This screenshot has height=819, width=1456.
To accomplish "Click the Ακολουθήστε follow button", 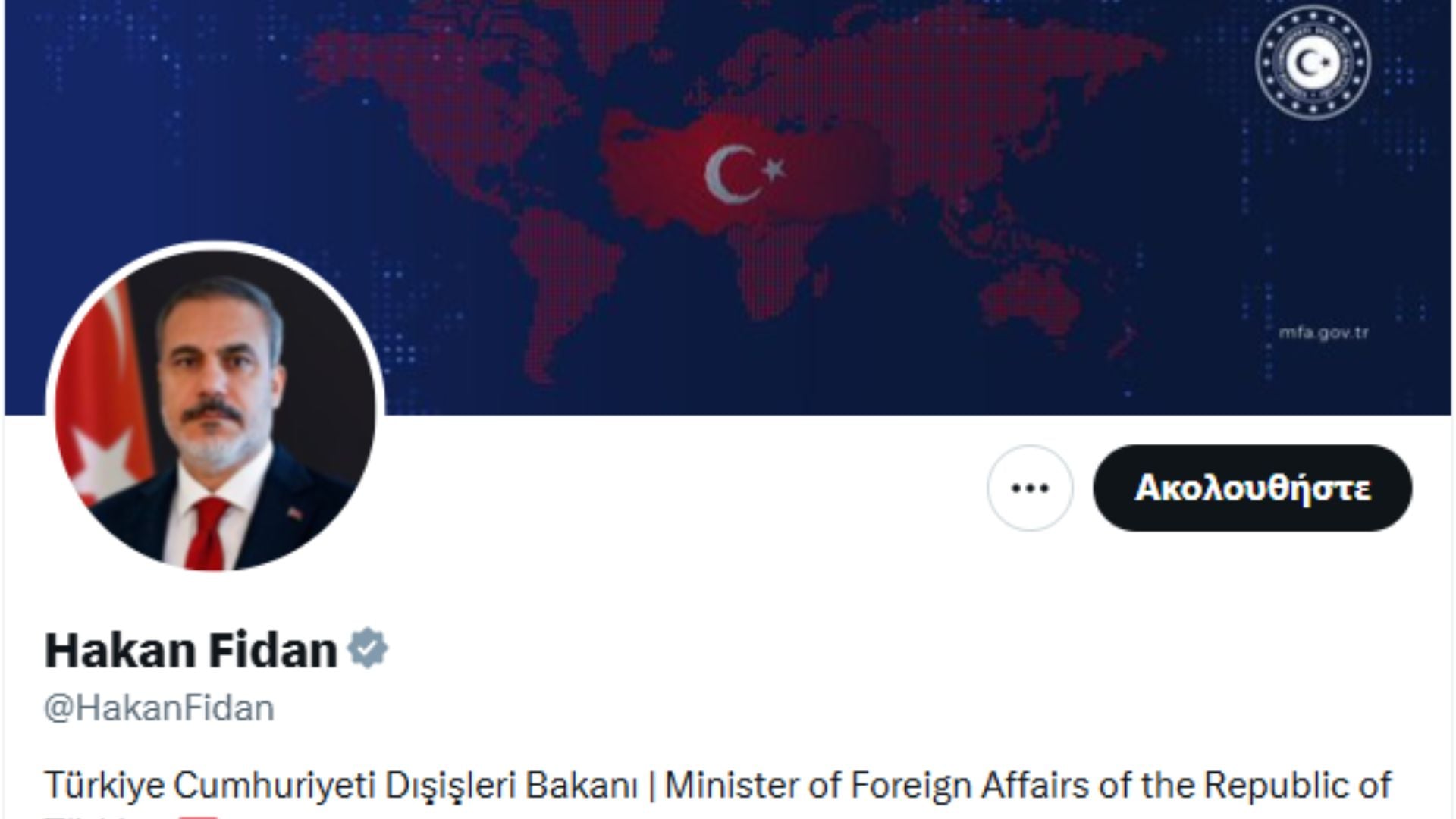I will tap(1252, 488).
